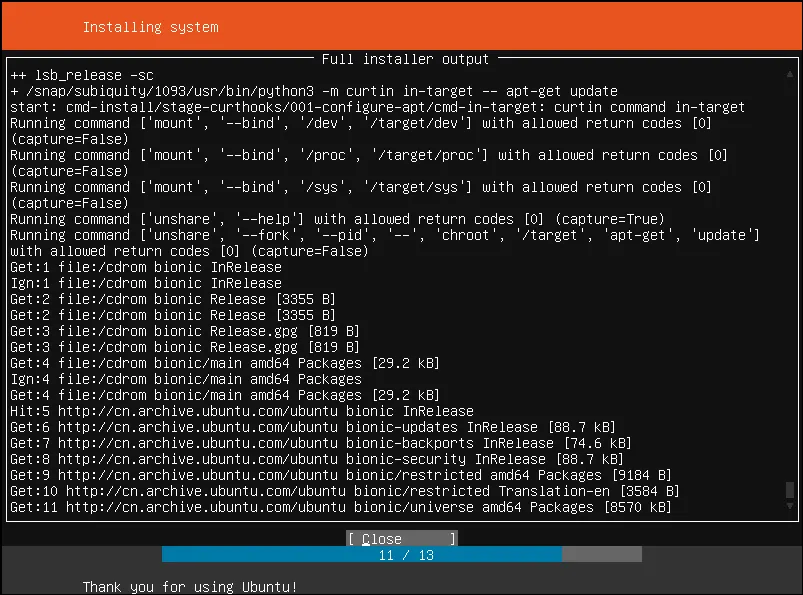
Task: Click the Get:10 restricted Translation-en line
Action: tap(345, 491)
